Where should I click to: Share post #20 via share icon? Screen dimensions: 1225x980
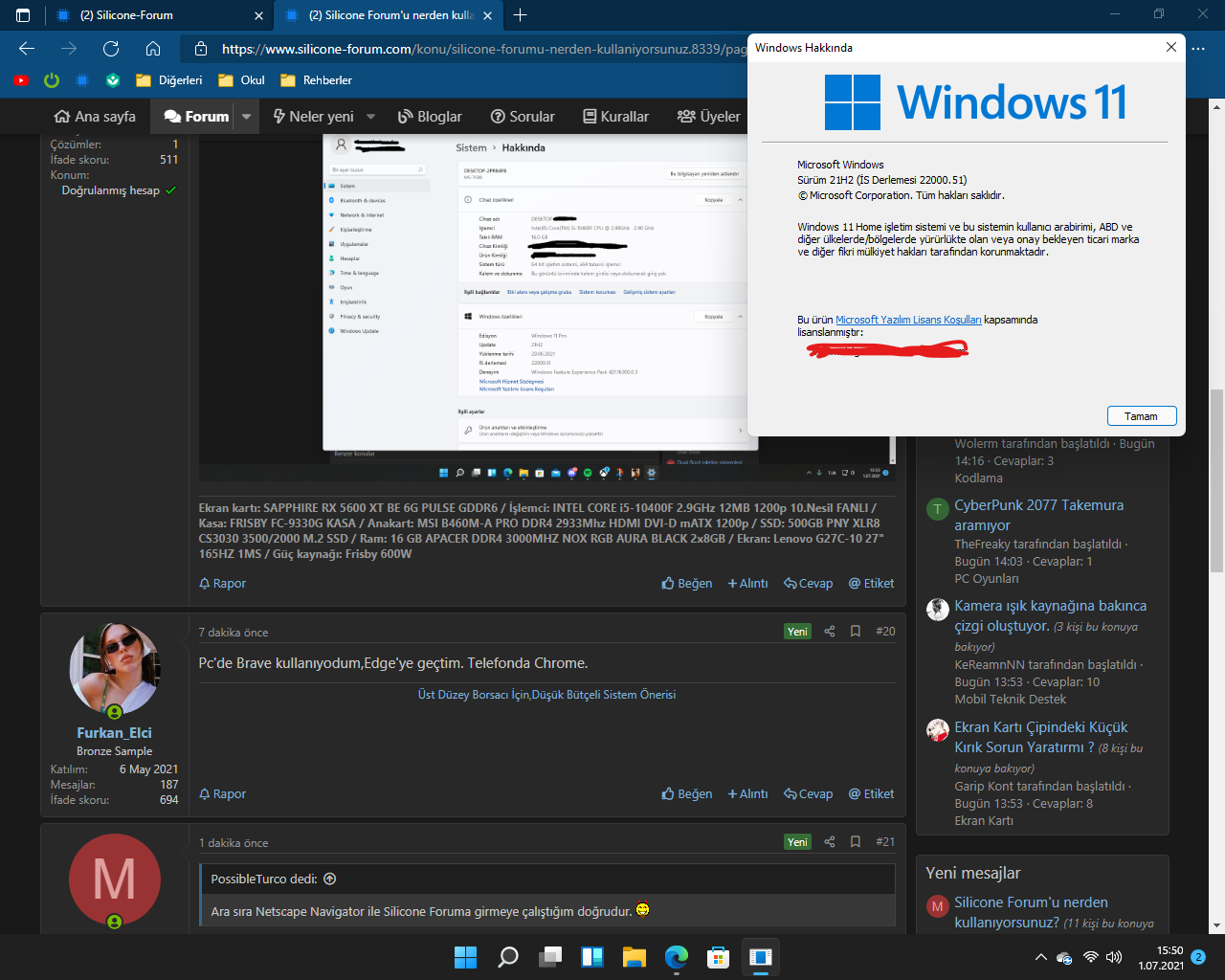click(830, 632)
